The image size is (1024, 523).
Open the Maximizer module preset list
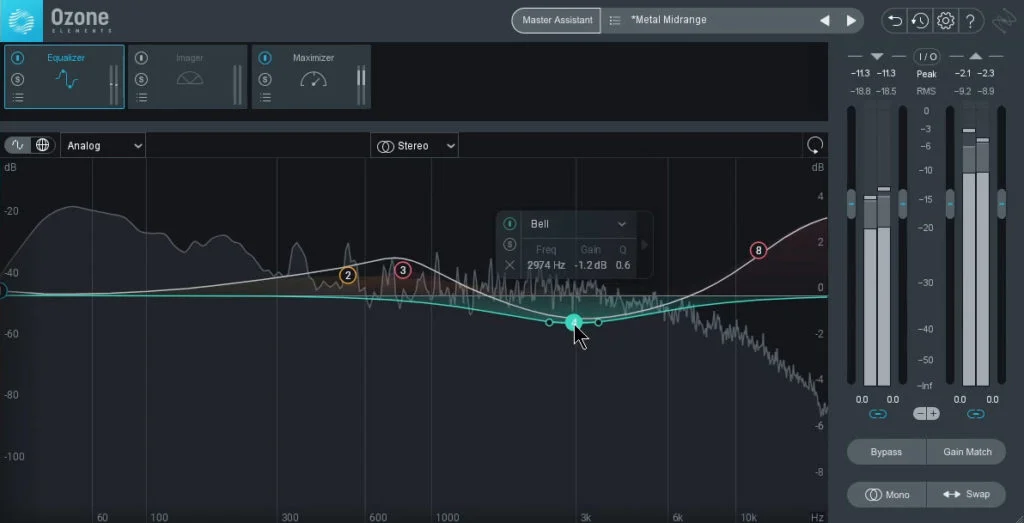pyautogui.click(x=264, y=98)
